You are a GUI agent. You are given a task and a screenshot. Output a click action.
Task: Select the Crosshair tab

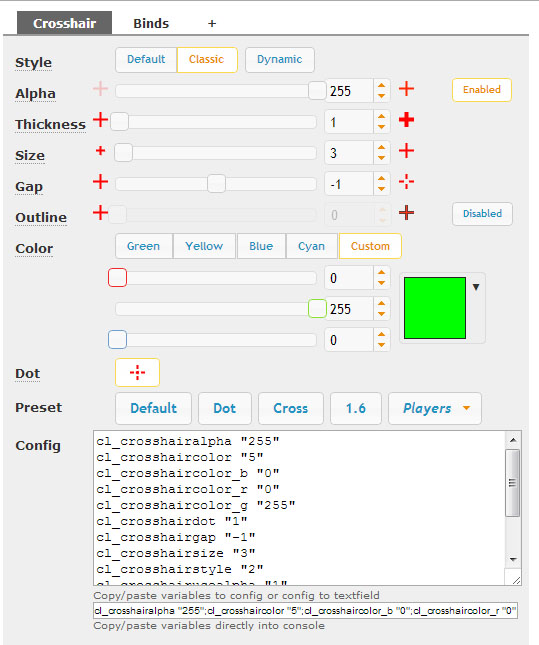click(x=65, y=23)
